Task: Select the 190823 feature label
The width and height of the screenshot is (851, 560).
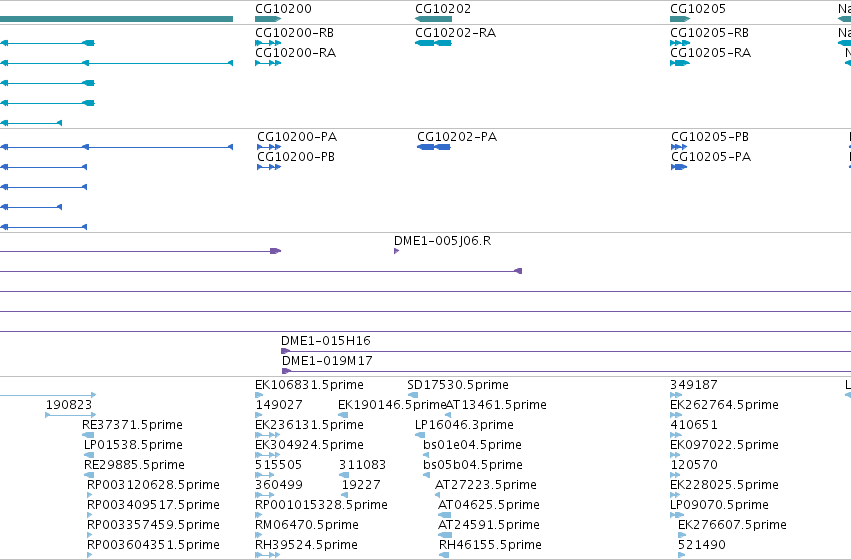Action: pyautogui.click(x=69, y=405)
